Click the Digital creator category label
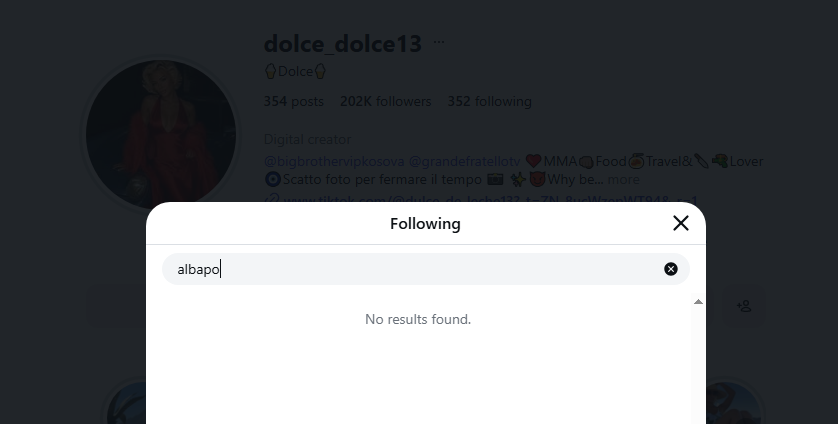Viewport: 838px width, 424px height. pyautogui.click(x=307, y=139)
